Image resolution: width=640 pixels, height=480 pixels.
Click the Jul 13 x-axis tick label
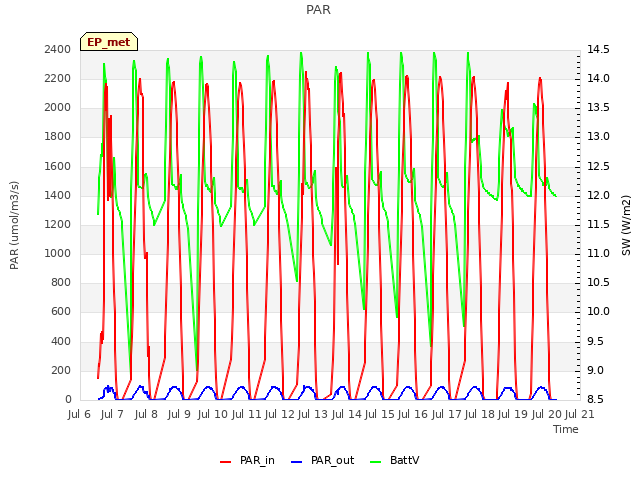[x=313, y=415]
